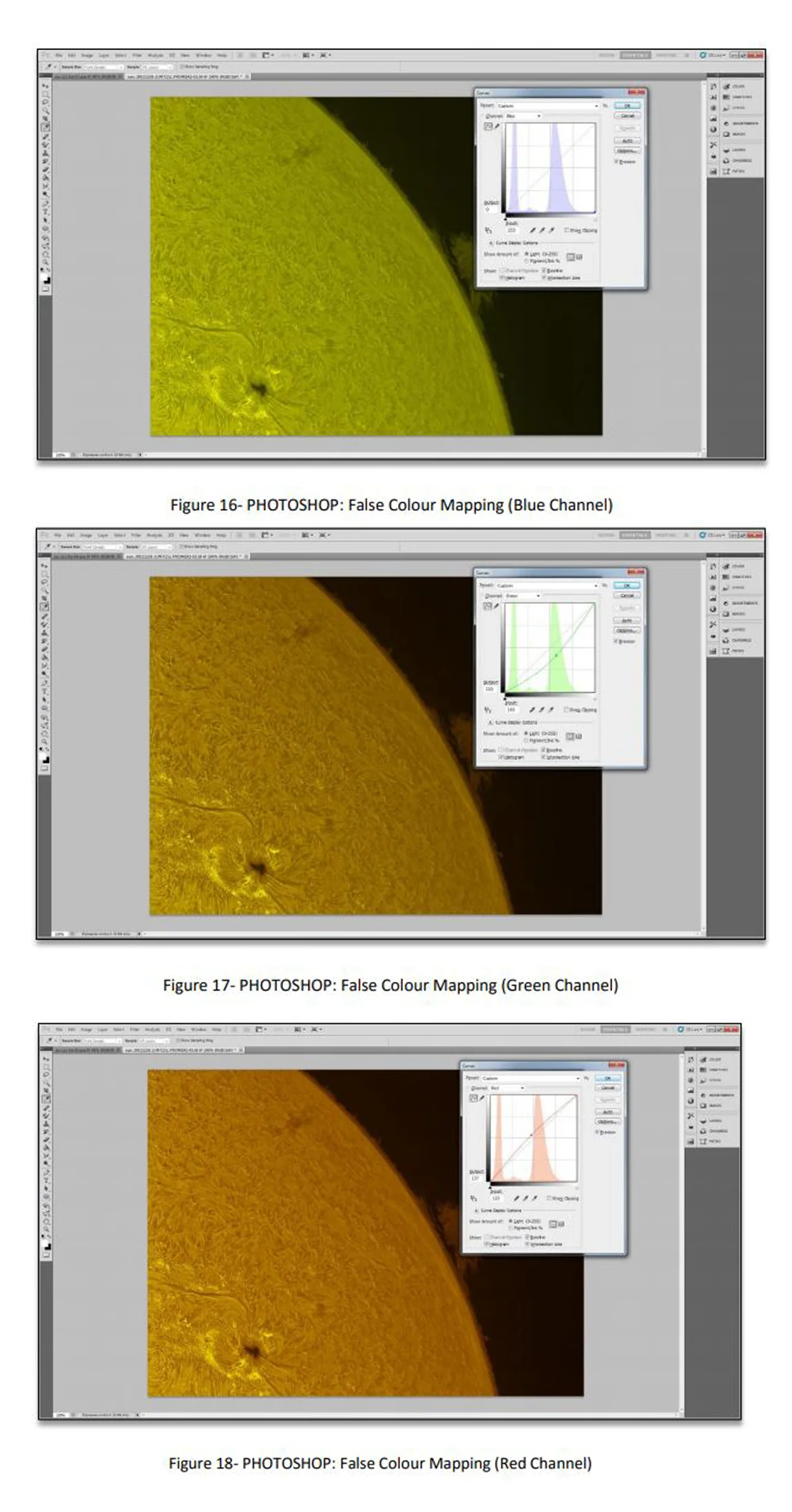Select the pencil draw-curve tool in Red dialog
The width and height of the screenshot is (792, 1512).
(x=482, y=1098)
